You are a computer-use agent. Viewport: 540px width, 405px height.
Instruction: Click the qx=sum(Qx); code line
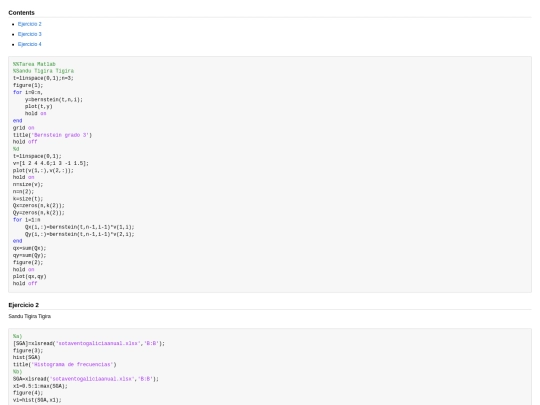pyautogui.click(x=29, y=248)
